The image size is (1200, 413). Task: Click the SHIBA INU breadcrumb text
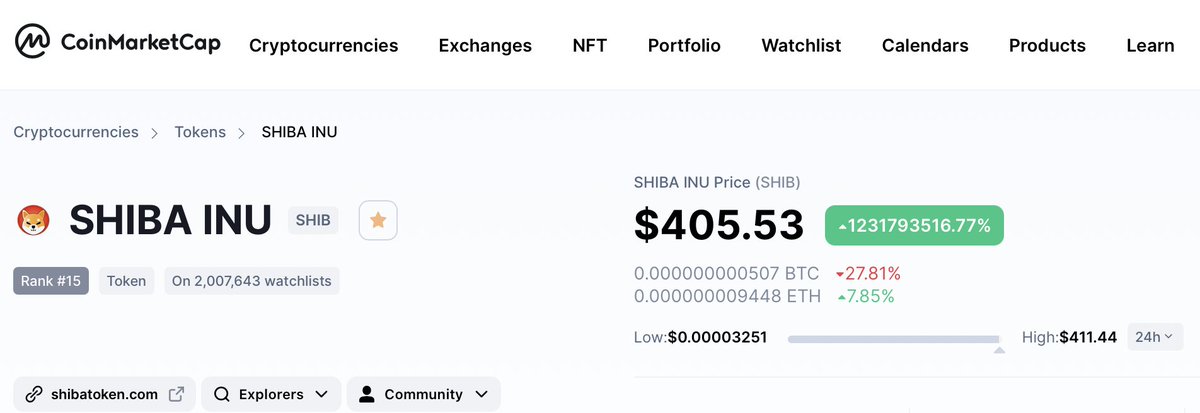(x=299, y=132)
